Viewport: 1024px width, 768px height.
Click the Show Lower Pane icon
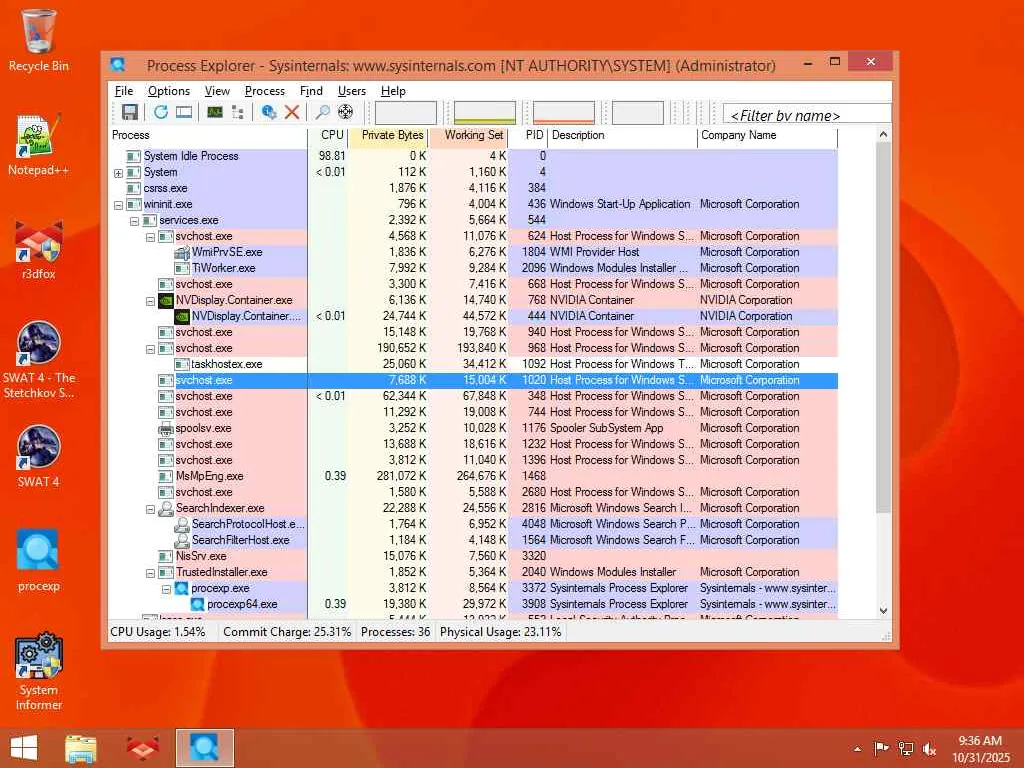tap(184, 112)
